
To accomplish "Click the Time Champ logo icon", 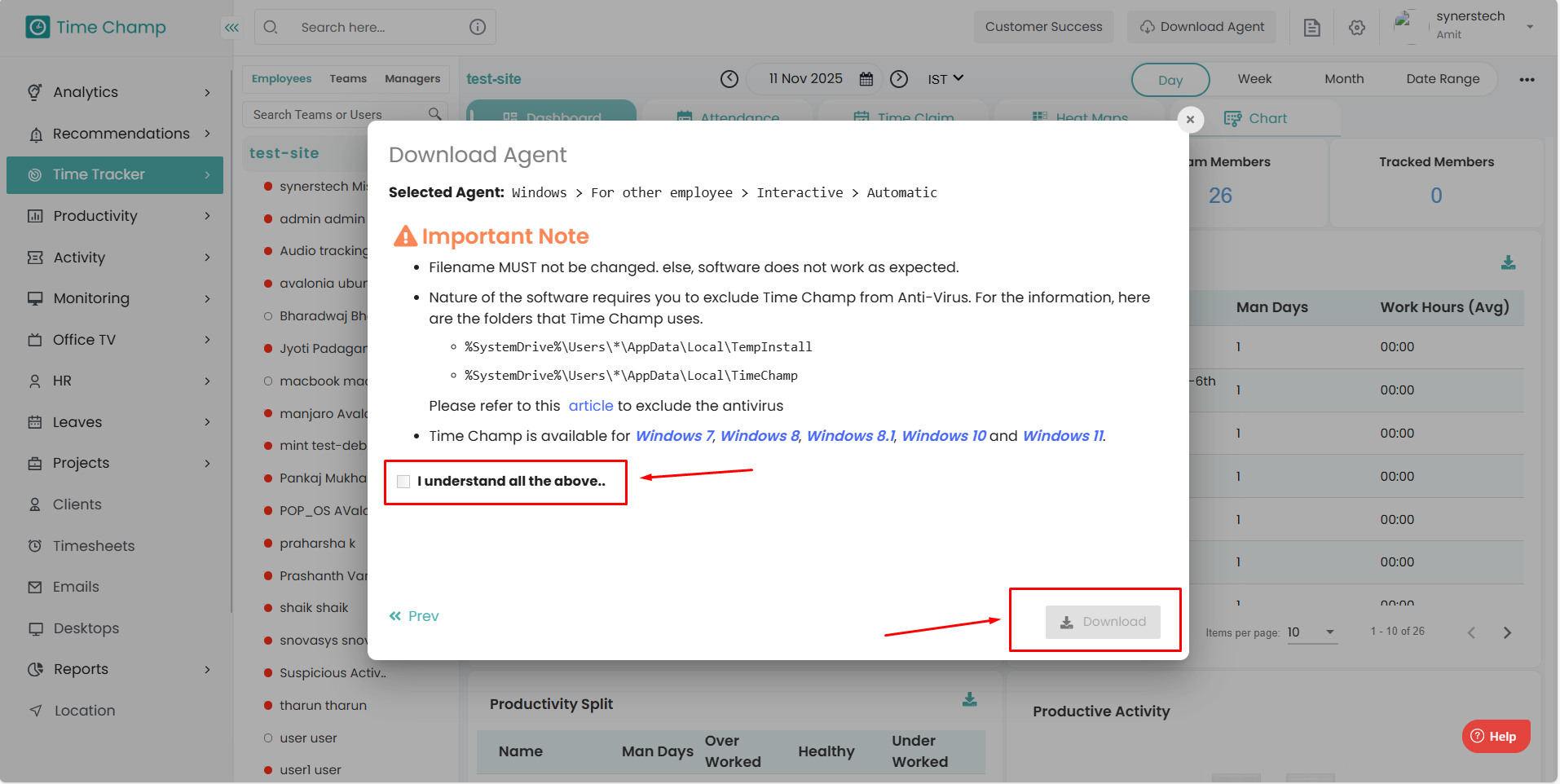I will click(37, 27).
